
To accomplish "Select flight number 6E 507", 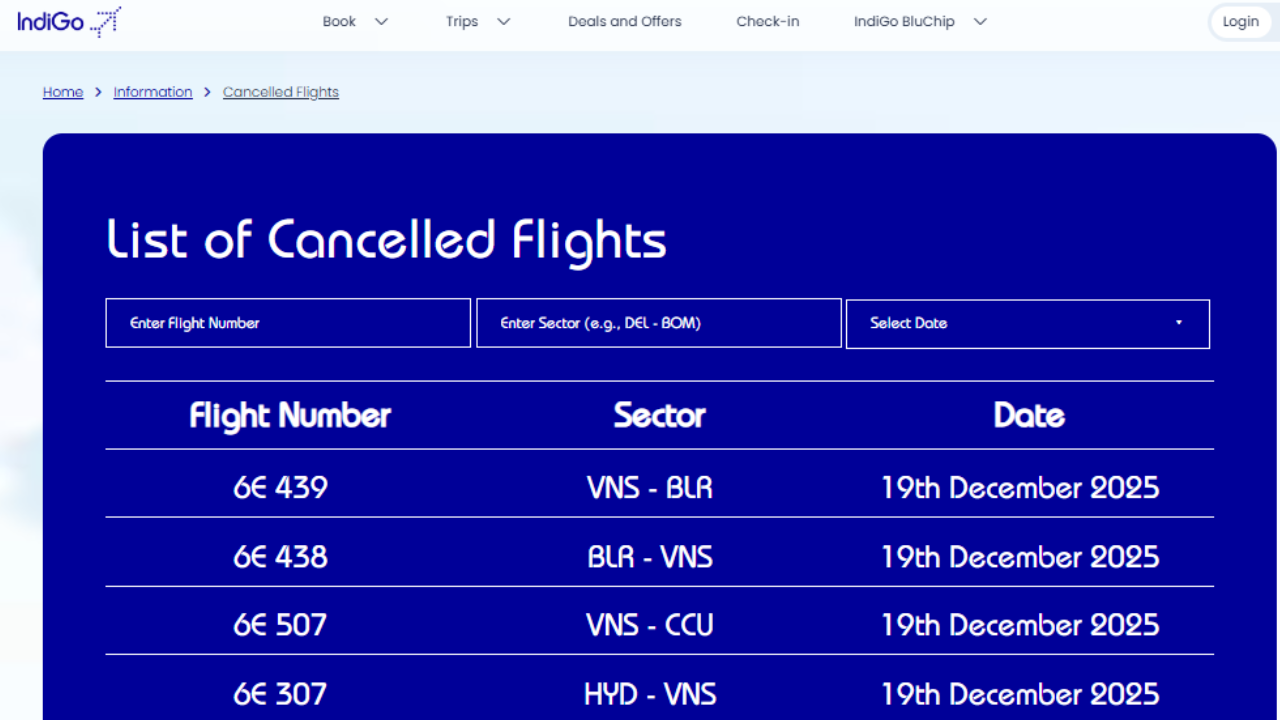I will [x=281, y=626].
